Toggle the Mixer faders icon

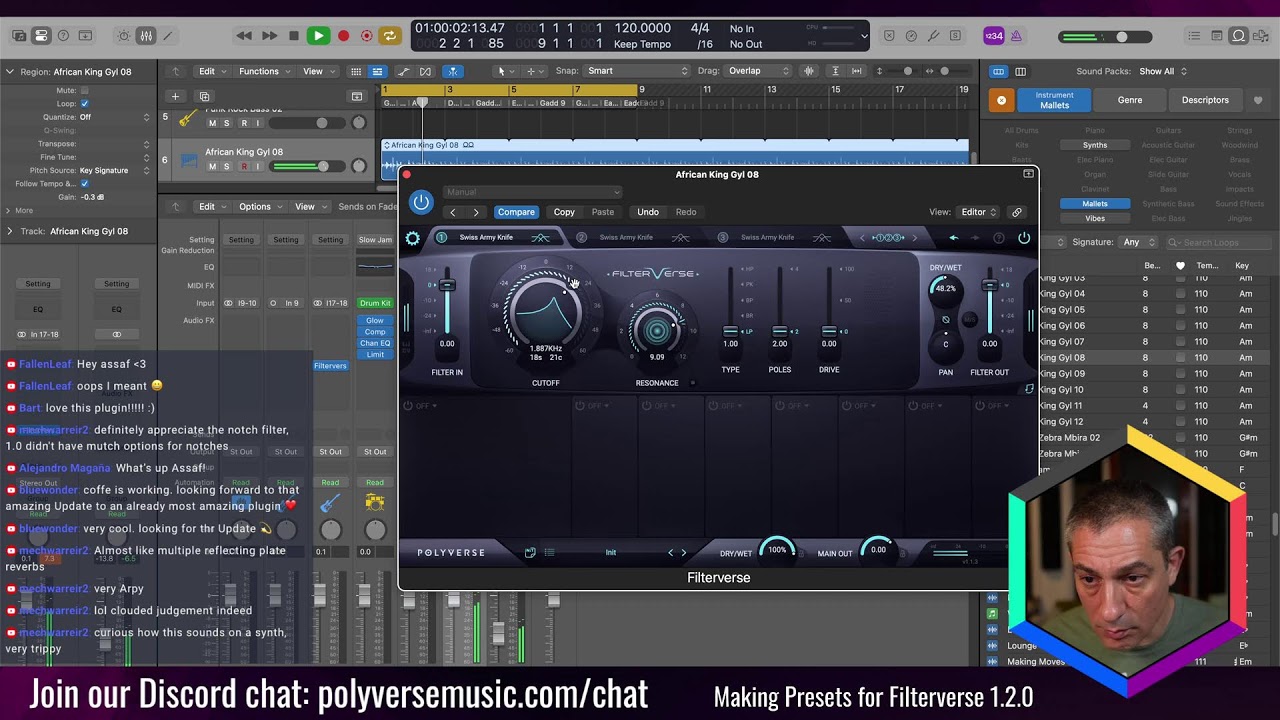click(x=146, y=36)
